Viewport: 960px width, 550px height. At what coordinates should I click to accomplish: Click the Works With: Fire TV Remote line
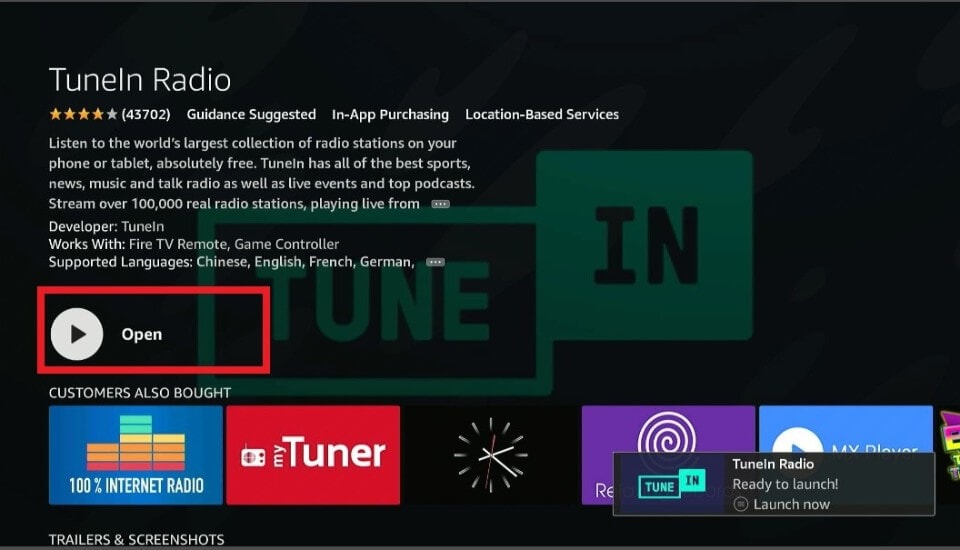tap(193, 244)
